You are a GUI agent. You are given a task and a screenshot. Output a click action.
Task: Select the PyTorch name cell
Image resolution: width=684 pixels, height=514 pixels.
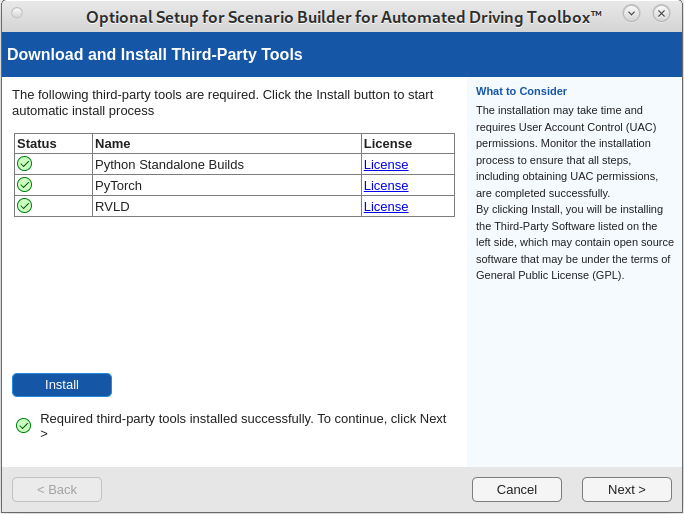point(119,185)
